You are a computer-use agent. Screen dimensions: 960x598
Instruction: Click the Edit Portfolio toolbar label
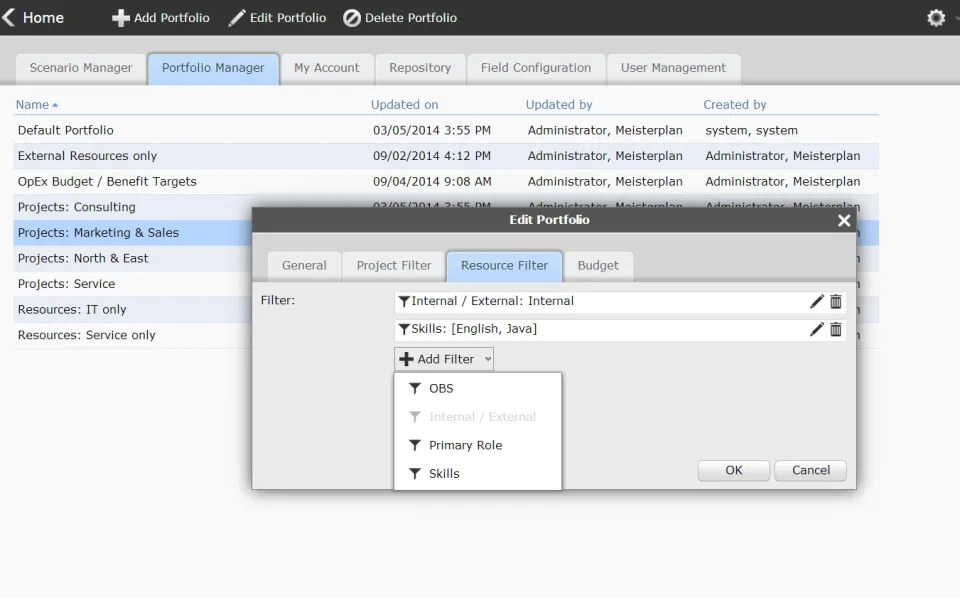tap(288, 18)
